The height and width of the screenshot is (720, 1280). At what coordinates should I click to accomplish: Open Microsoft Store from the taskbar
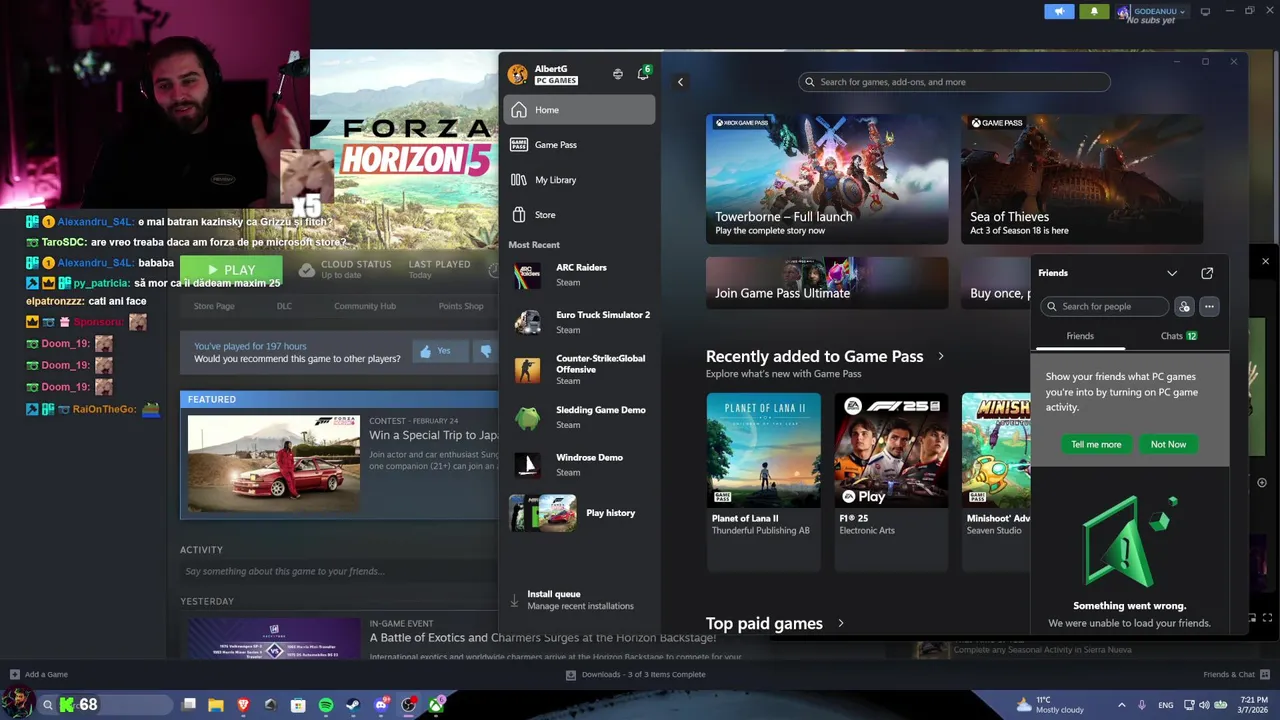click(298, 705)
